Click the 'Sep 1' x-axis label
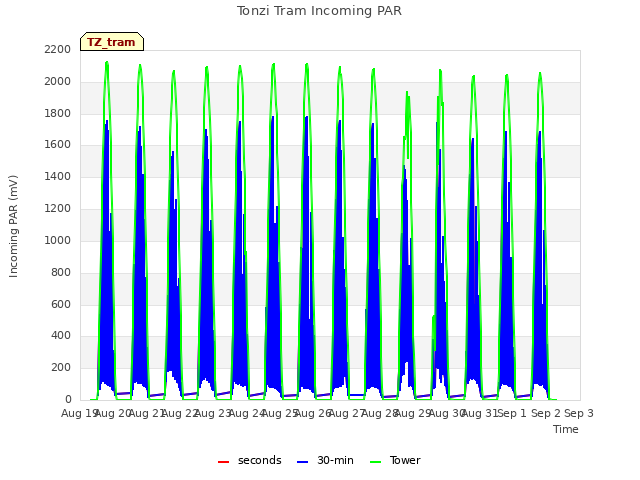Screen dimensions: 640x480 [512, 413]
